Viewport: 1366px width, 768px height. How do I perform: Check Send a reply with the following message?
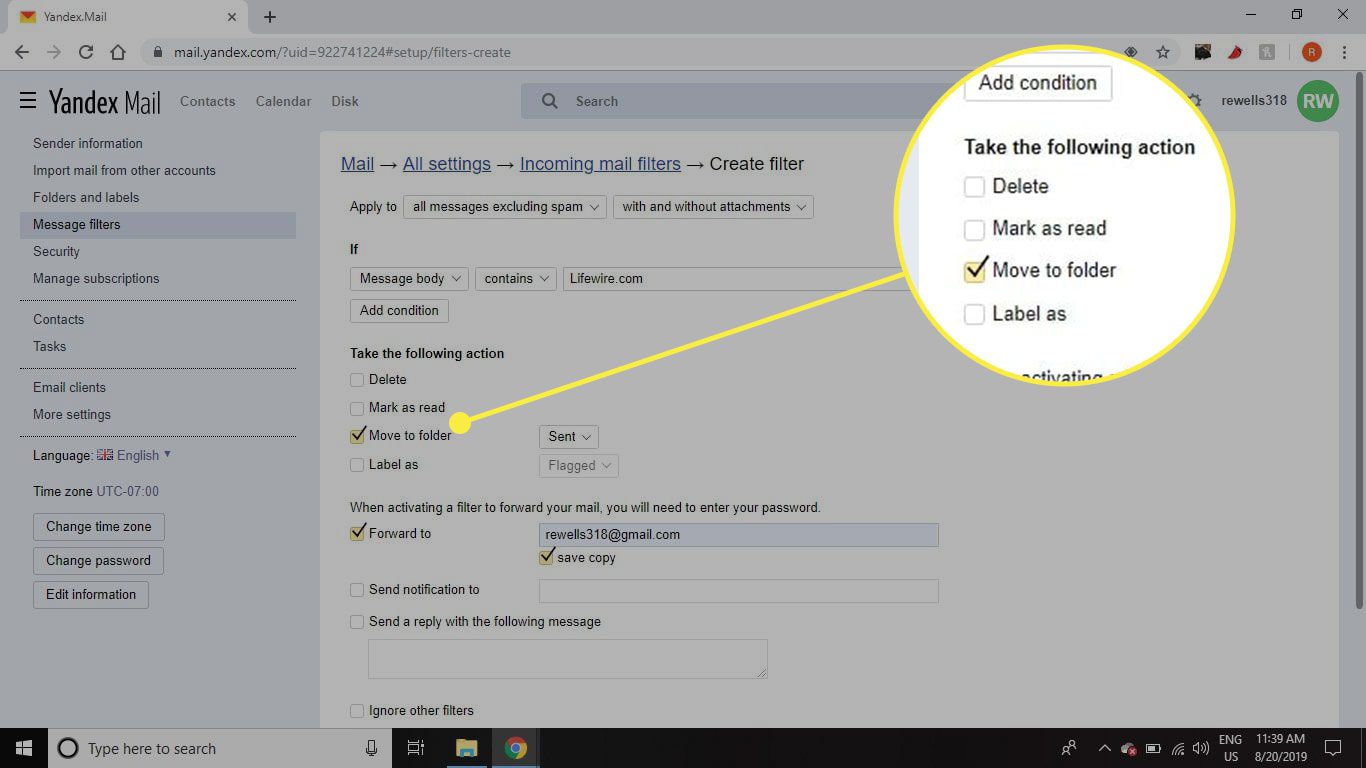pos(357,622)
